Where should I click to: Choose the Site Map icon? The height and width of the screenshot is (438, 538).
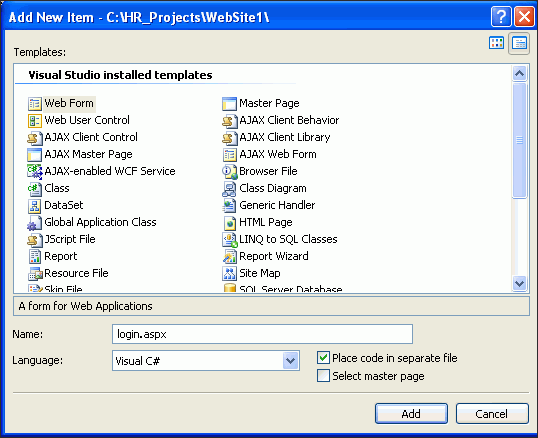click(x=229, y=274)
